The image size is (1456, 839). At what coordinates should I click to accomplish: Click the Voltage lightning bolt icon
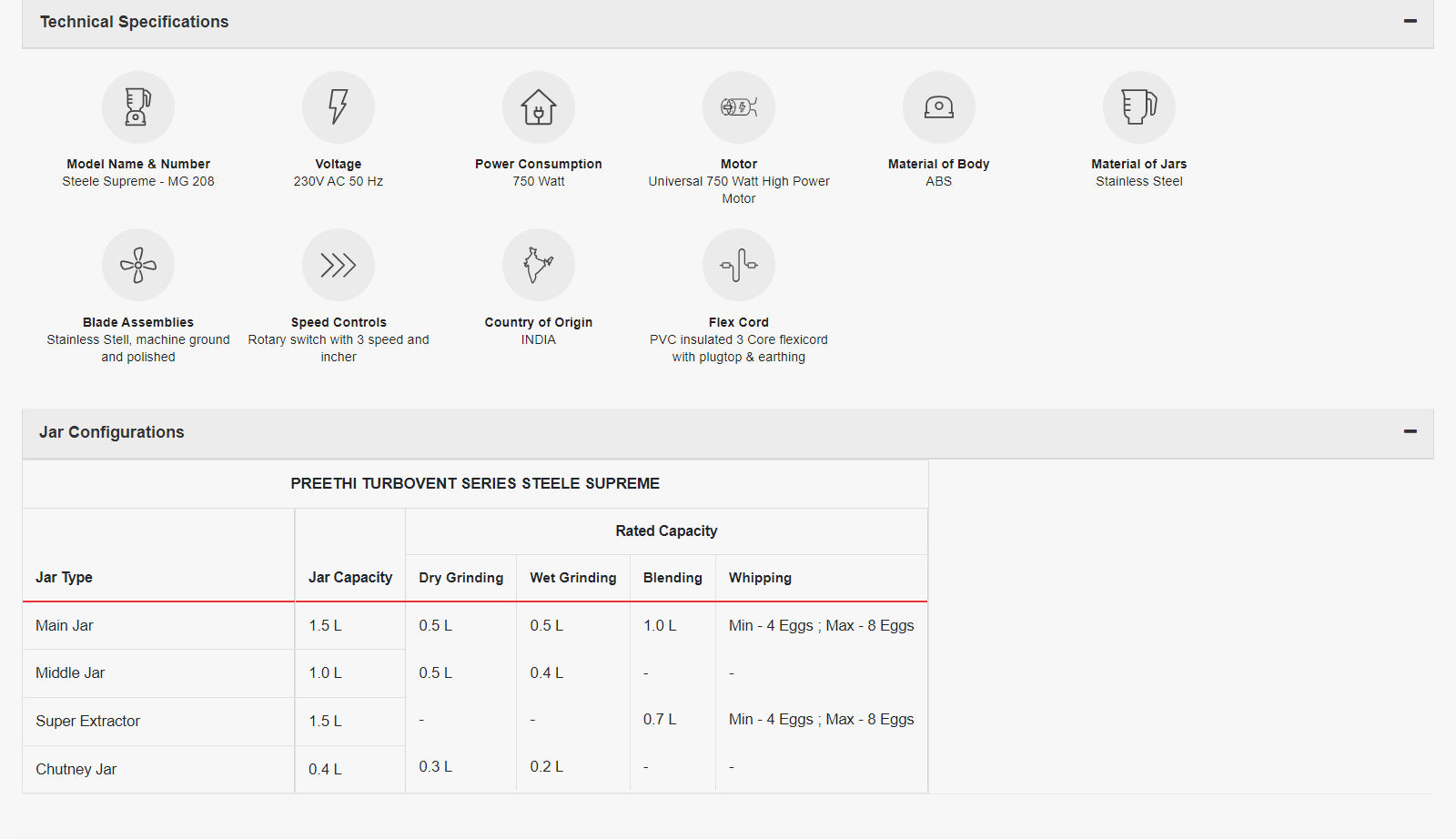[x=339, y=107]
